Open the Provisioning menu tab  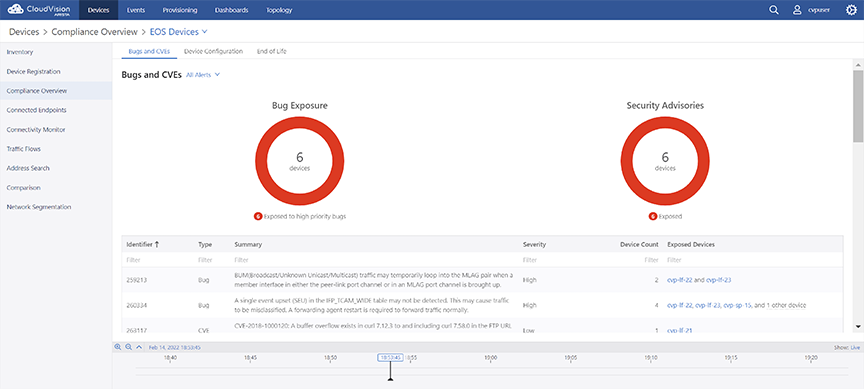click(x=180, y=10)
